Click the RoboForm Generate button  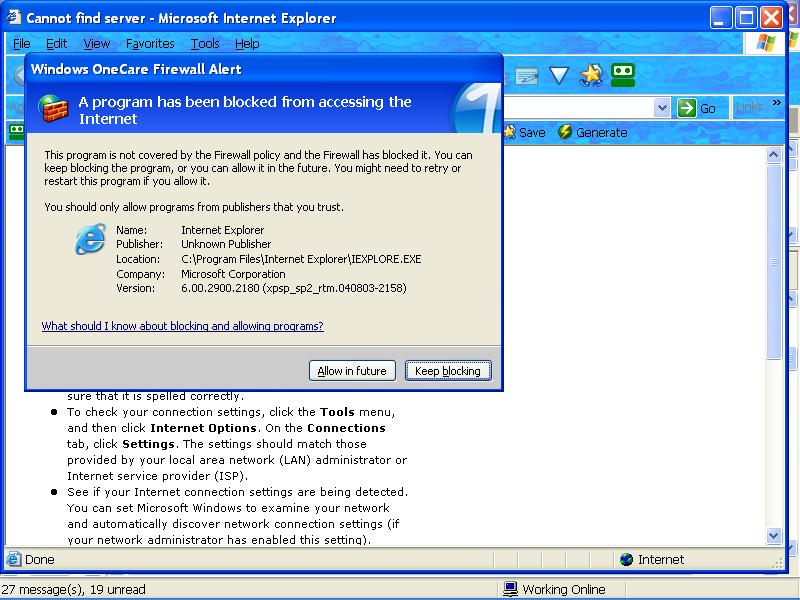point(592,133)
